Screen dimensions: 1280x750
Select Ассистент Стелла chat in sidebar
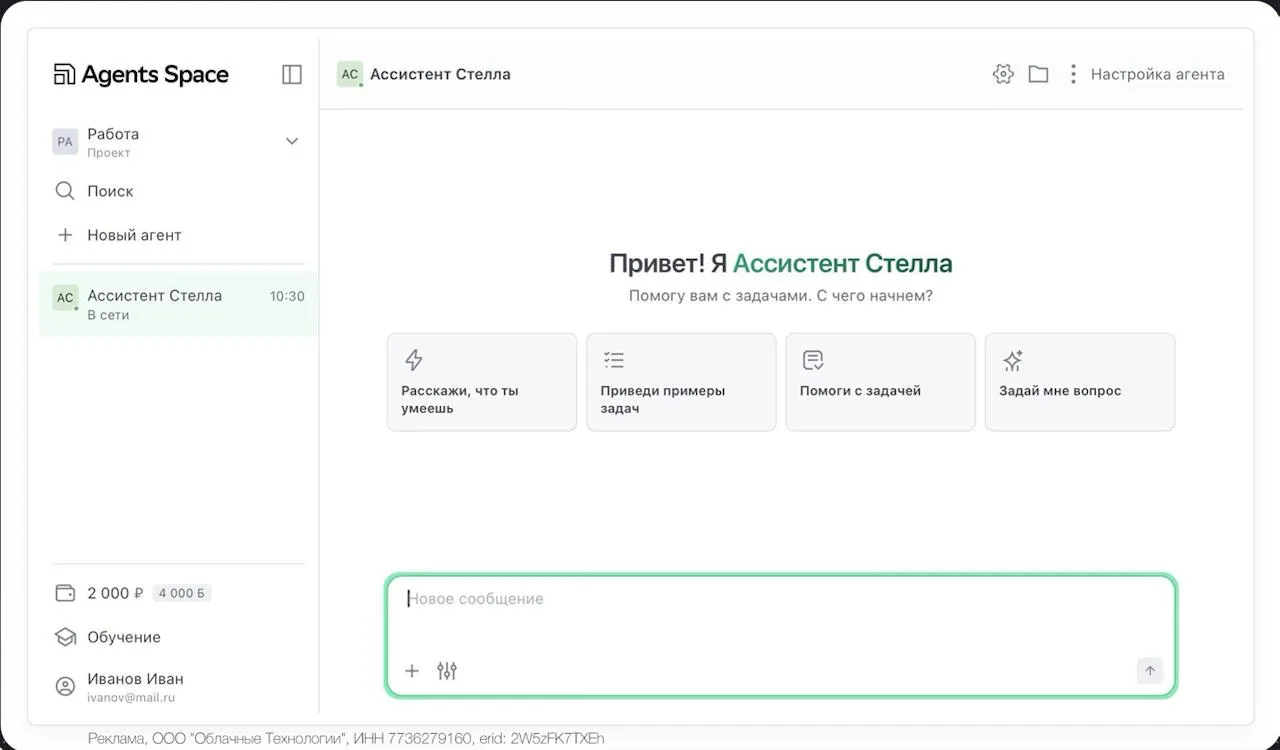(178, 304)
